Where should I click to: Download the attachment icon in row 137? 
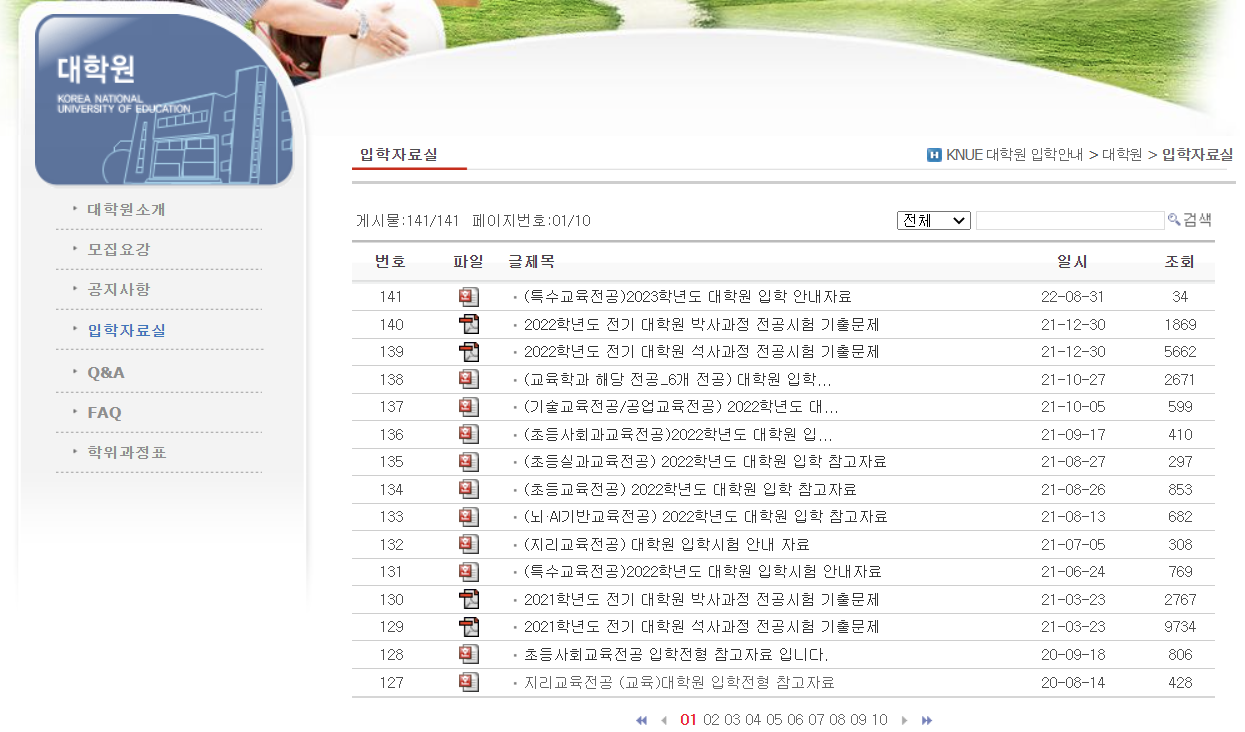point(468,407)
